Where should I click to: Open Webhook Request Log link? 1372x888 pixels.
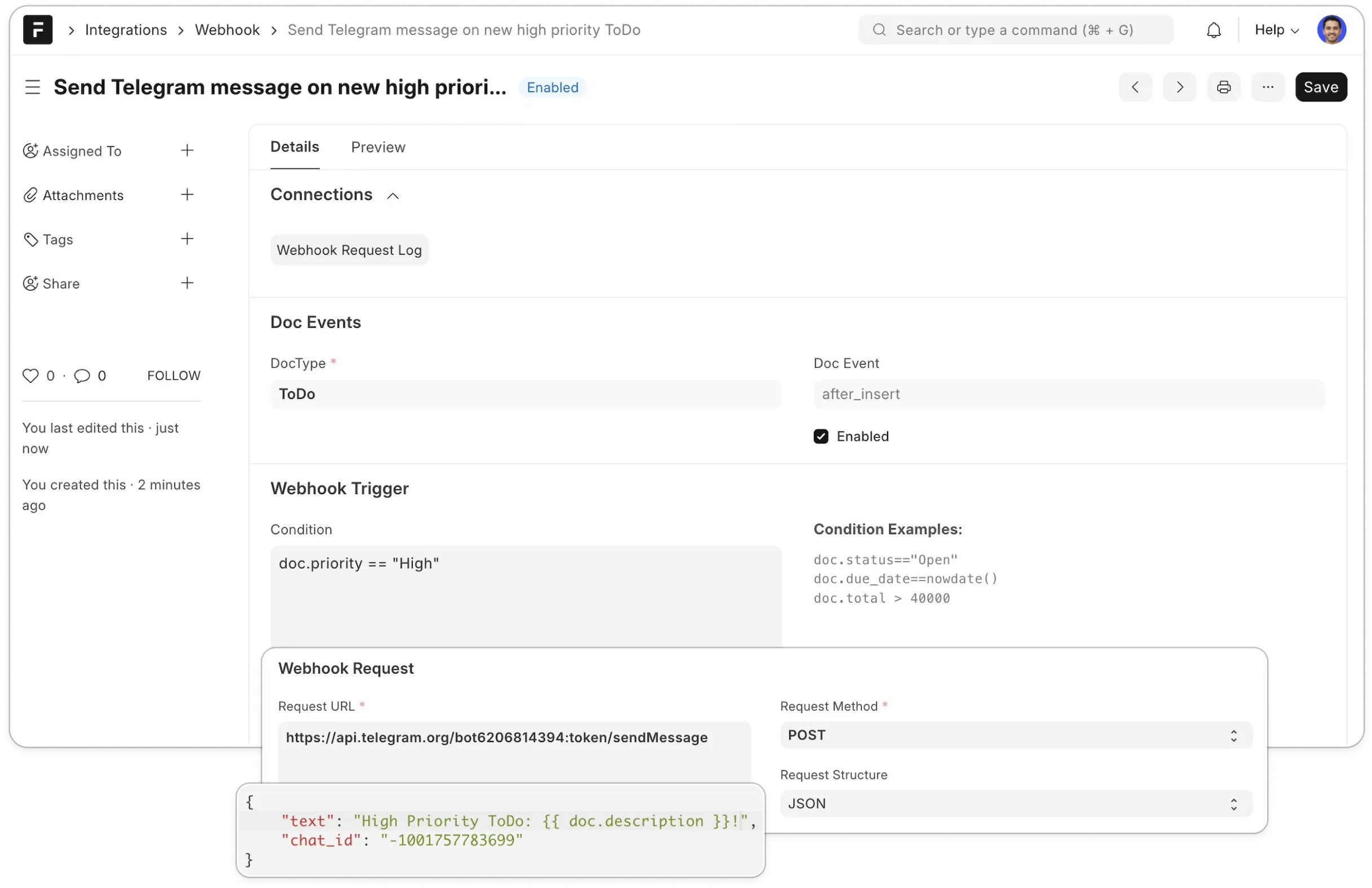tap(349, 250)
